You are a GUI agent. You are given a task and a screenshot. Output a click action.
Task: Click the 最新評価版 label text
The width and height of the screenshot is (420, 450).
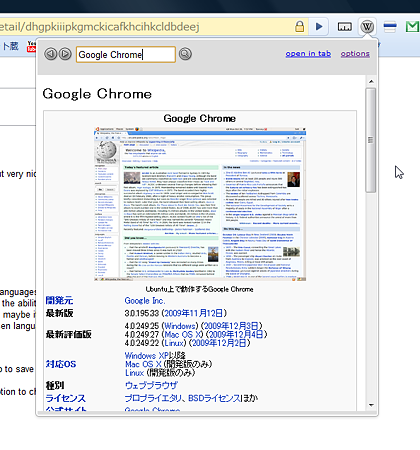[69, 334]
